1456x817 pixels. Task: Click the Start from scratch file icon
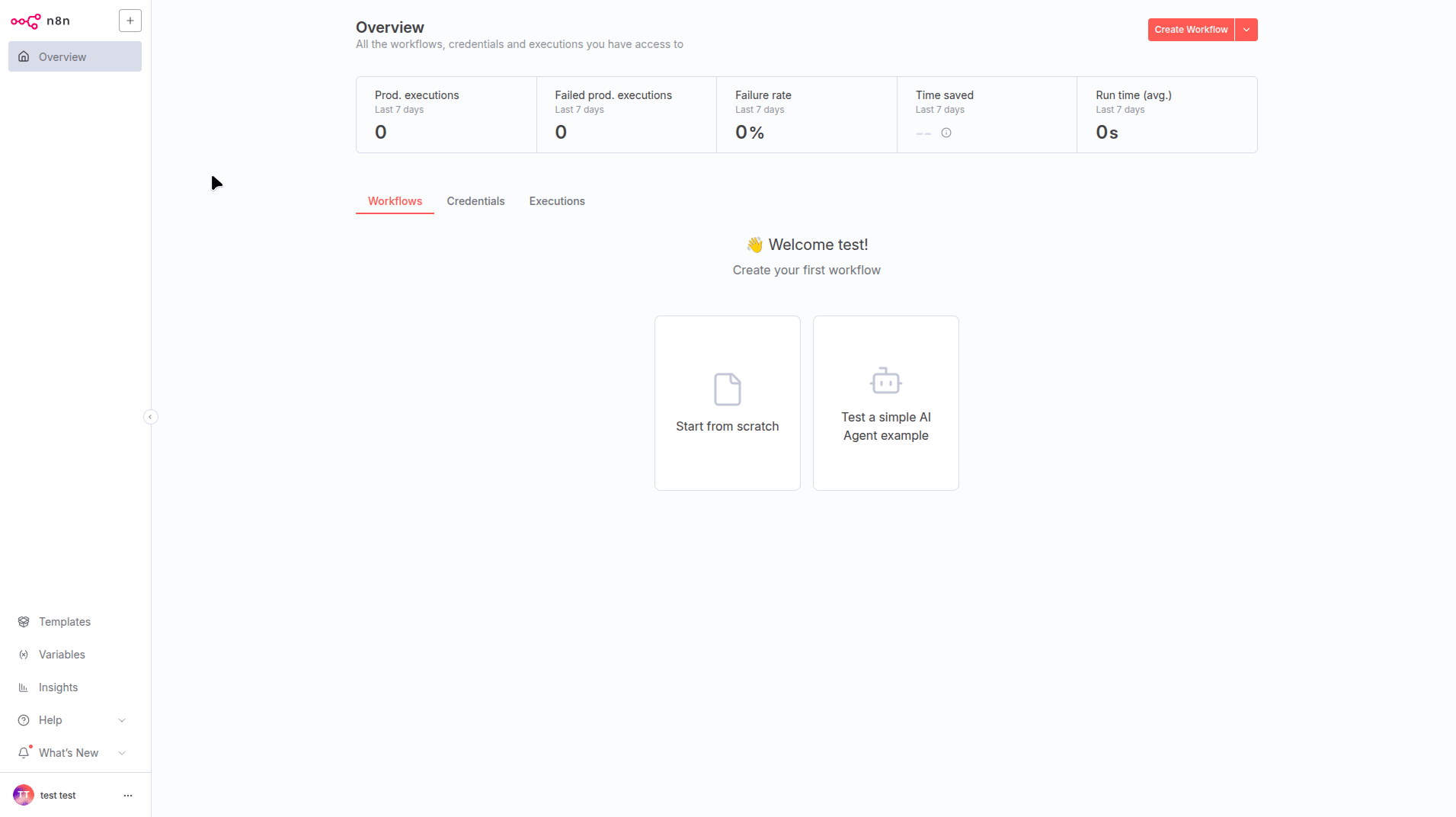click(727, 389)
